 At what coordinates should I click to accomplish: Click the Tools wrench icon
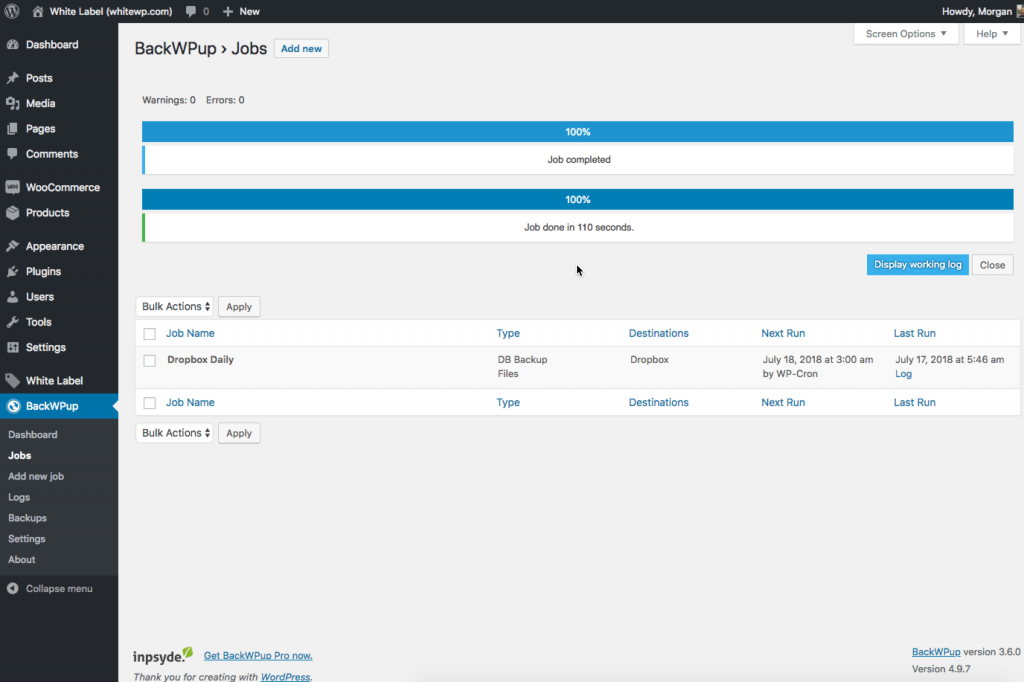pos(12,322)
